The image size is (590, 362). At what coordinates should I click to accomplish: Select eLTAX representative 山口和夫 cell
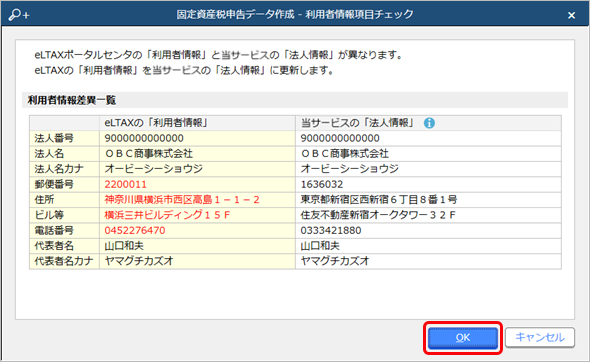(198, 246)
